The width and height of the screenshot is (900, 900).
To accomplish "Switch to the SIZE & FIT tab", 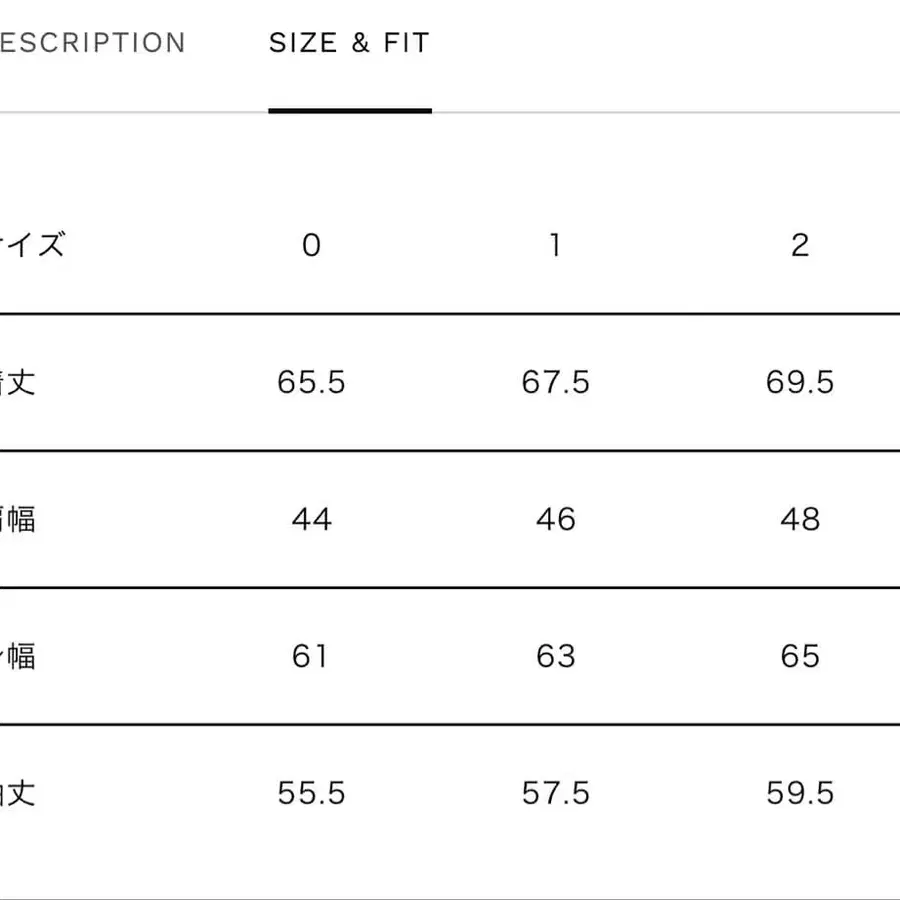I will pyautogui.click(x=349, y=44).
